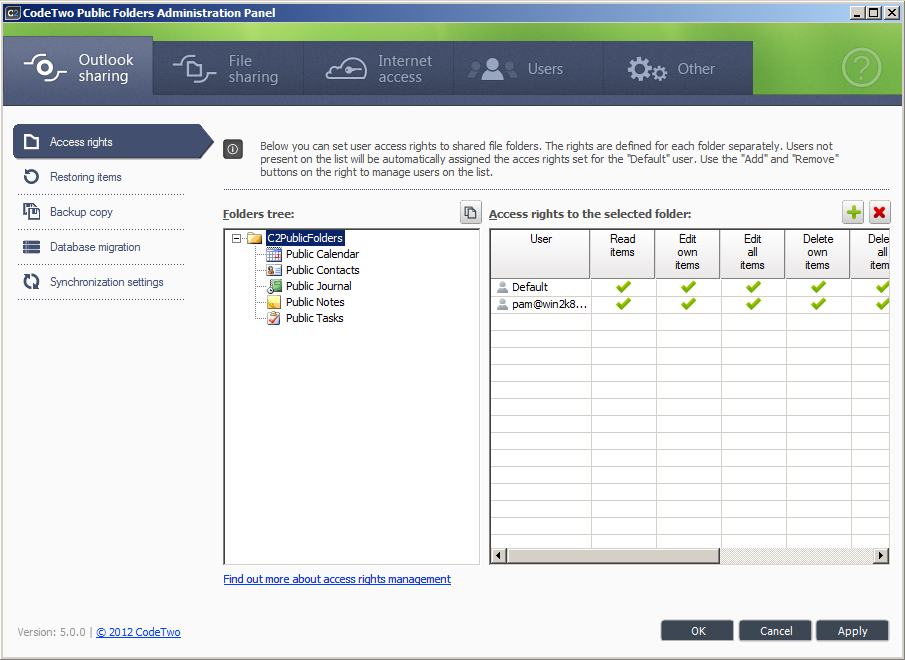Toggle Edit own items for Default user
This screenshot has width=905, height=660.
(x=688, y=287)
